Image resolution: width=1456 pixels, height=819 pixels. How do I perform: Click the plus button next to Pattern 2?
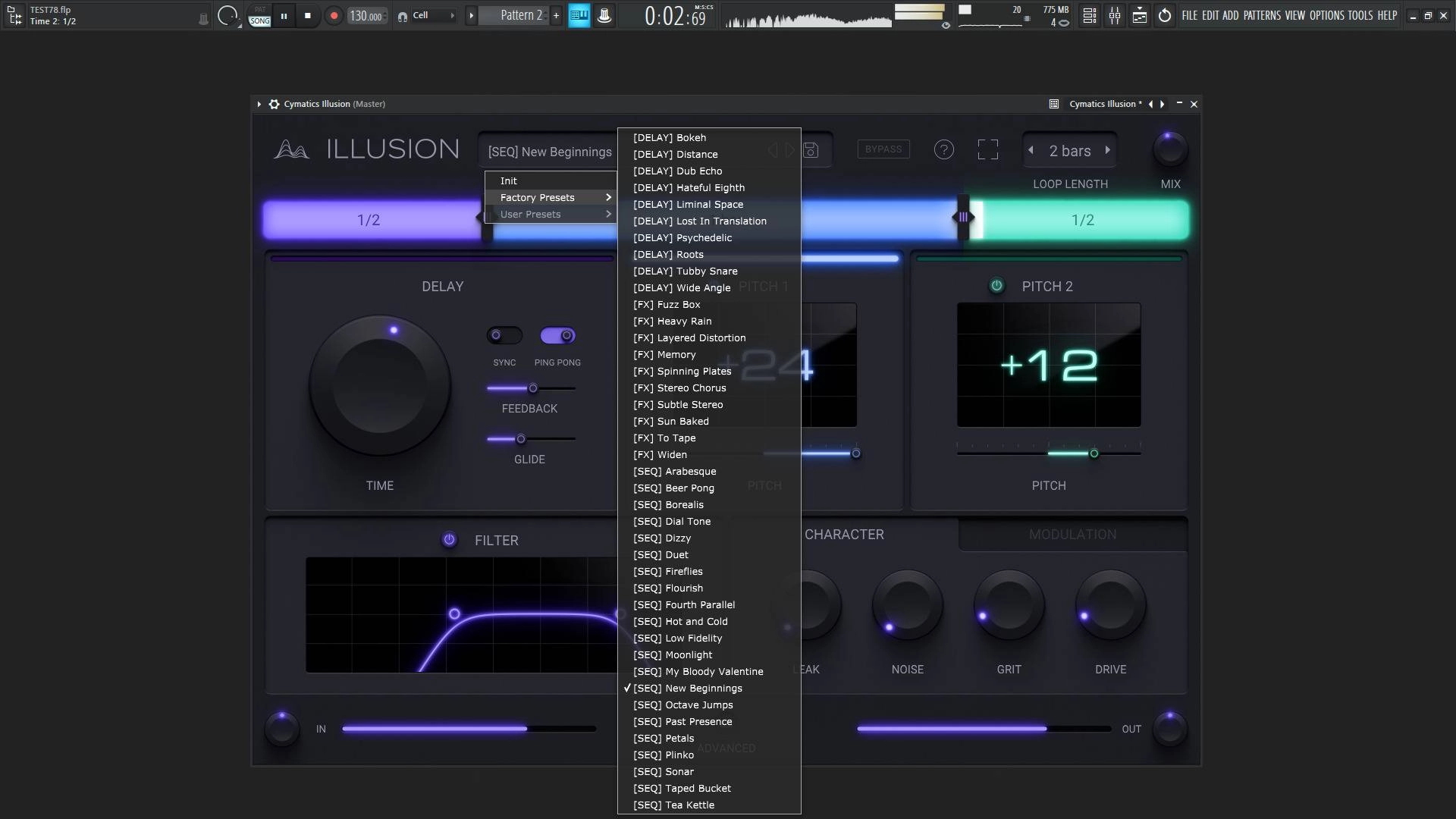(x=556, y=15)
